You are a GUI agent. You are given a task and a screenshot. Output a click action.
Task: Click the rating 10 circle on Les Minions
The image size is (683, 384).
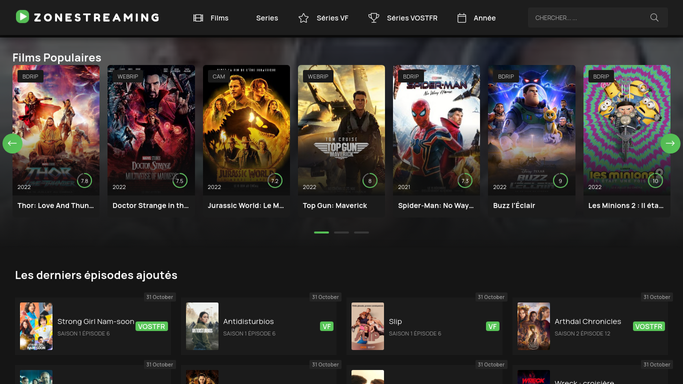tap(655, 180)
